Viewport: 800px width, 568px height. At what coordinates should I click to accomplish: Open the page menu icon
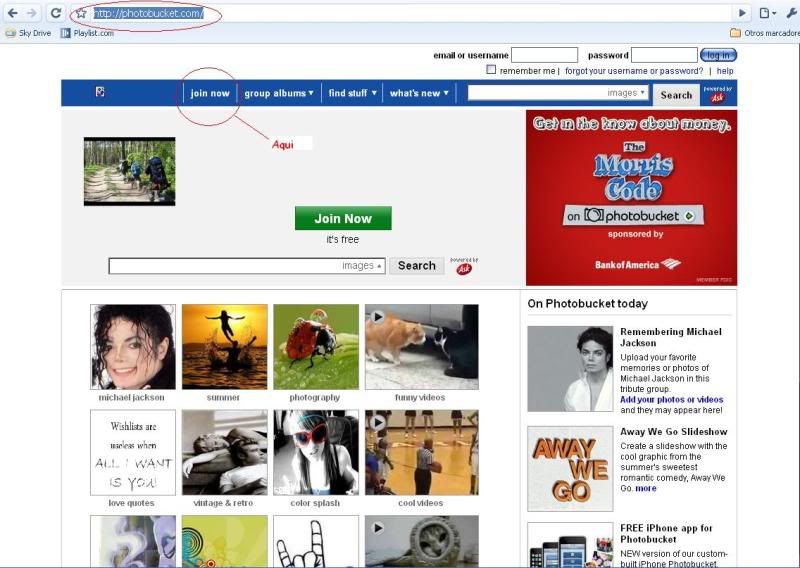pyautogui.click(x=766, y=13)
